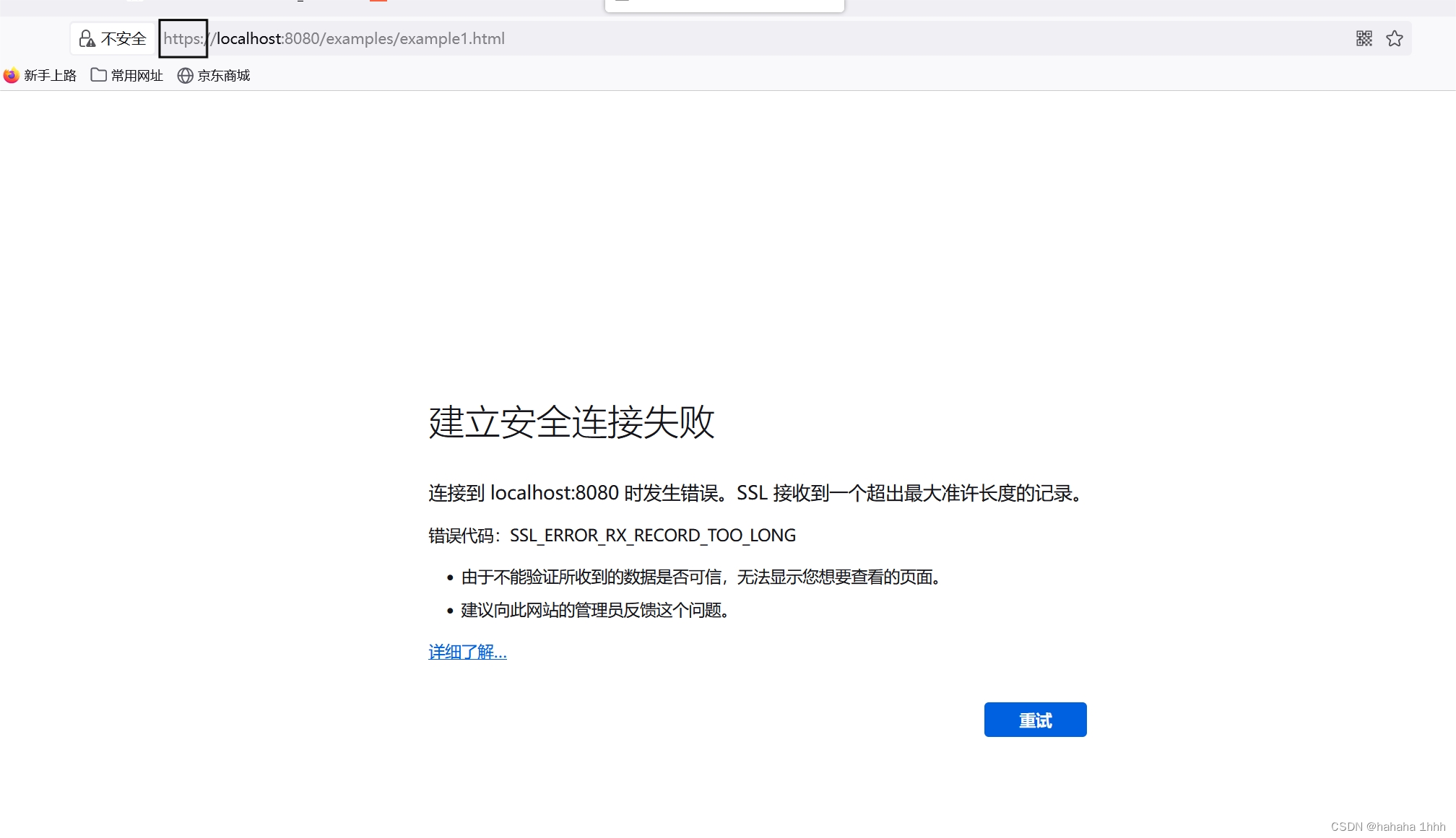Click the globe icon of 京东商城

coord(185,75)
